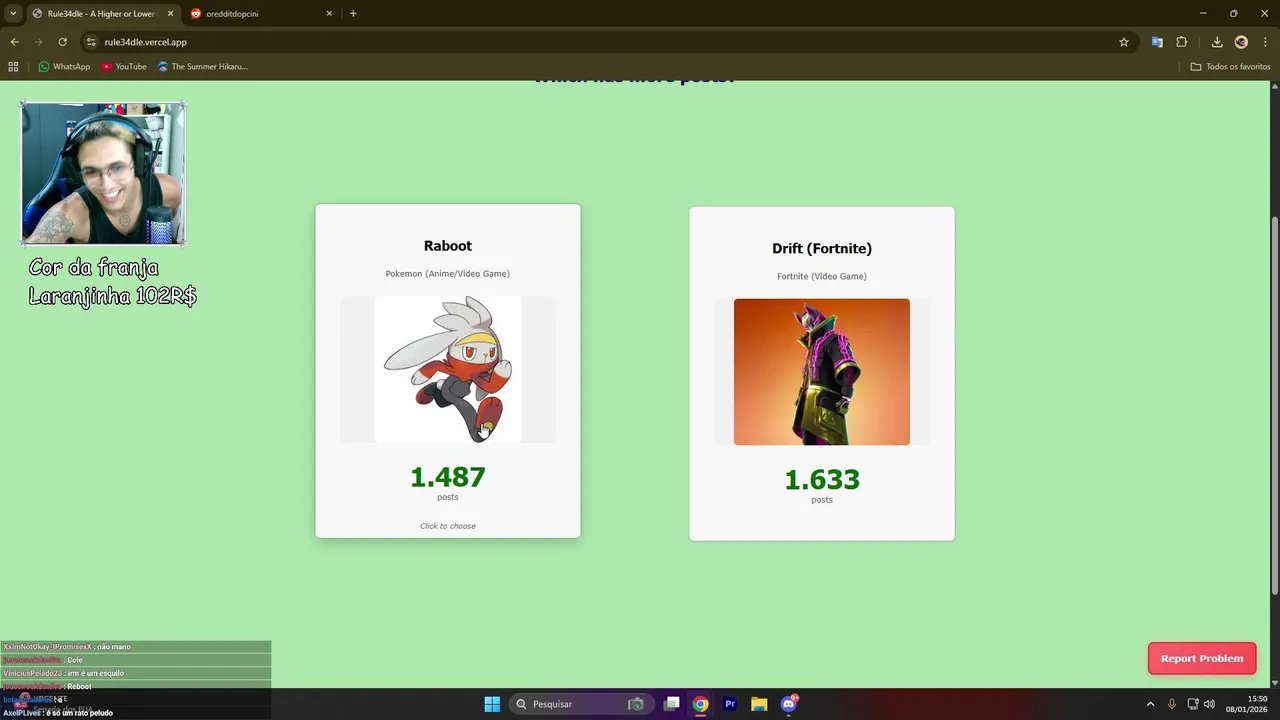
Task: Open a new browser tab
Action: (353, 13)
